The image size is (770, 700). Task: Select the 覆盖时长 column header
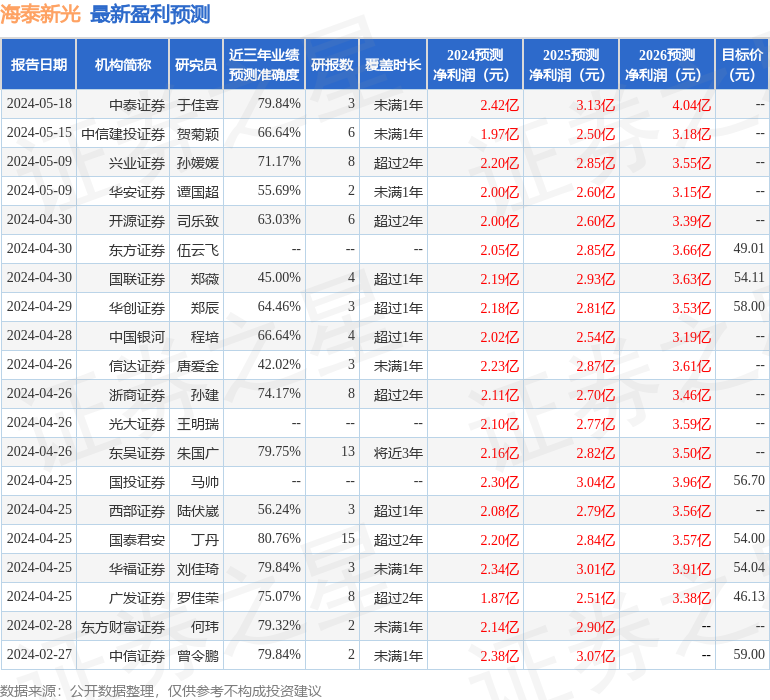pos(393,64)
